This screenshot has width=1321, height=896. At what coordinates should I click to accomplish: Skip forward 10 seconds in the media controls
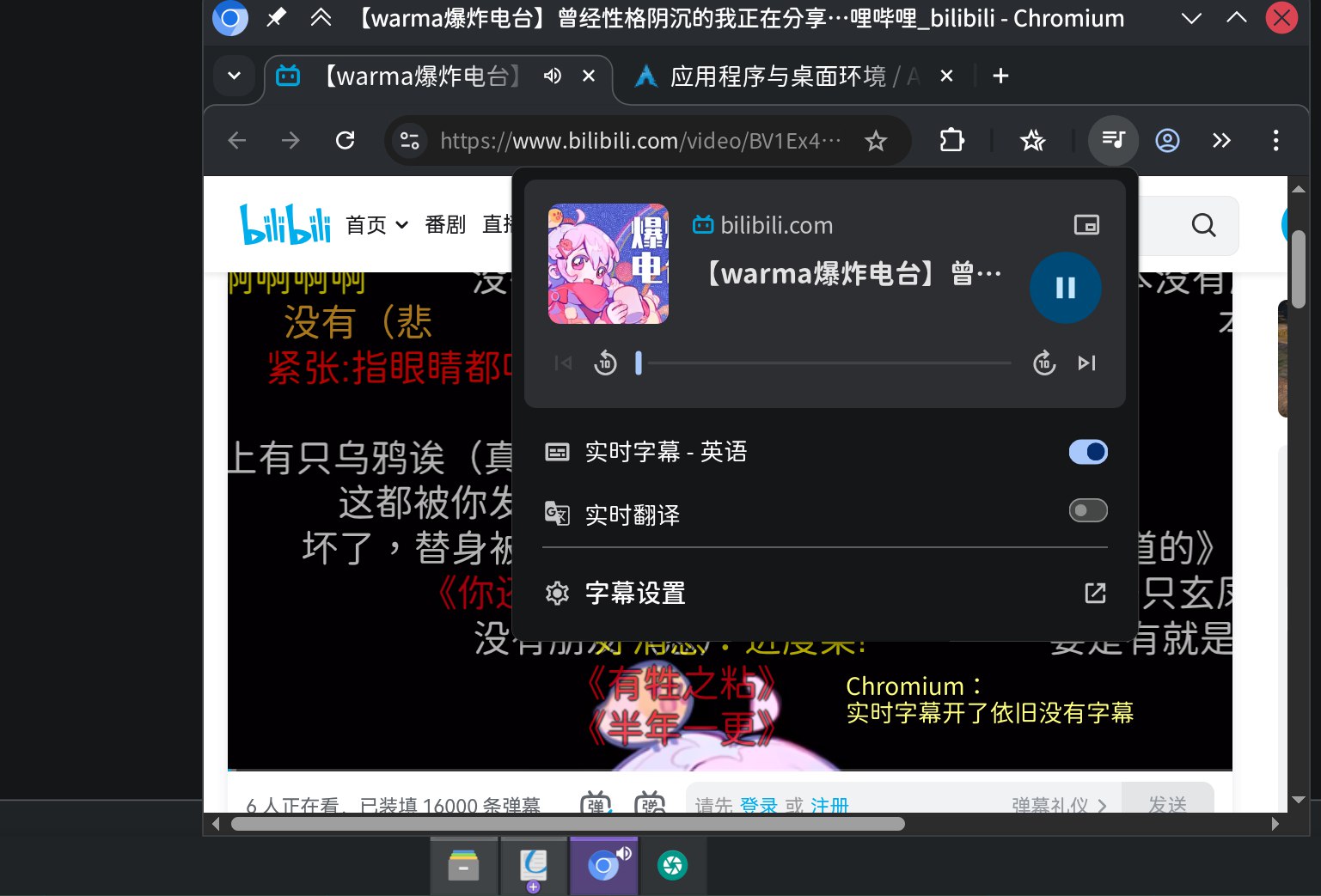(1043, 363)
